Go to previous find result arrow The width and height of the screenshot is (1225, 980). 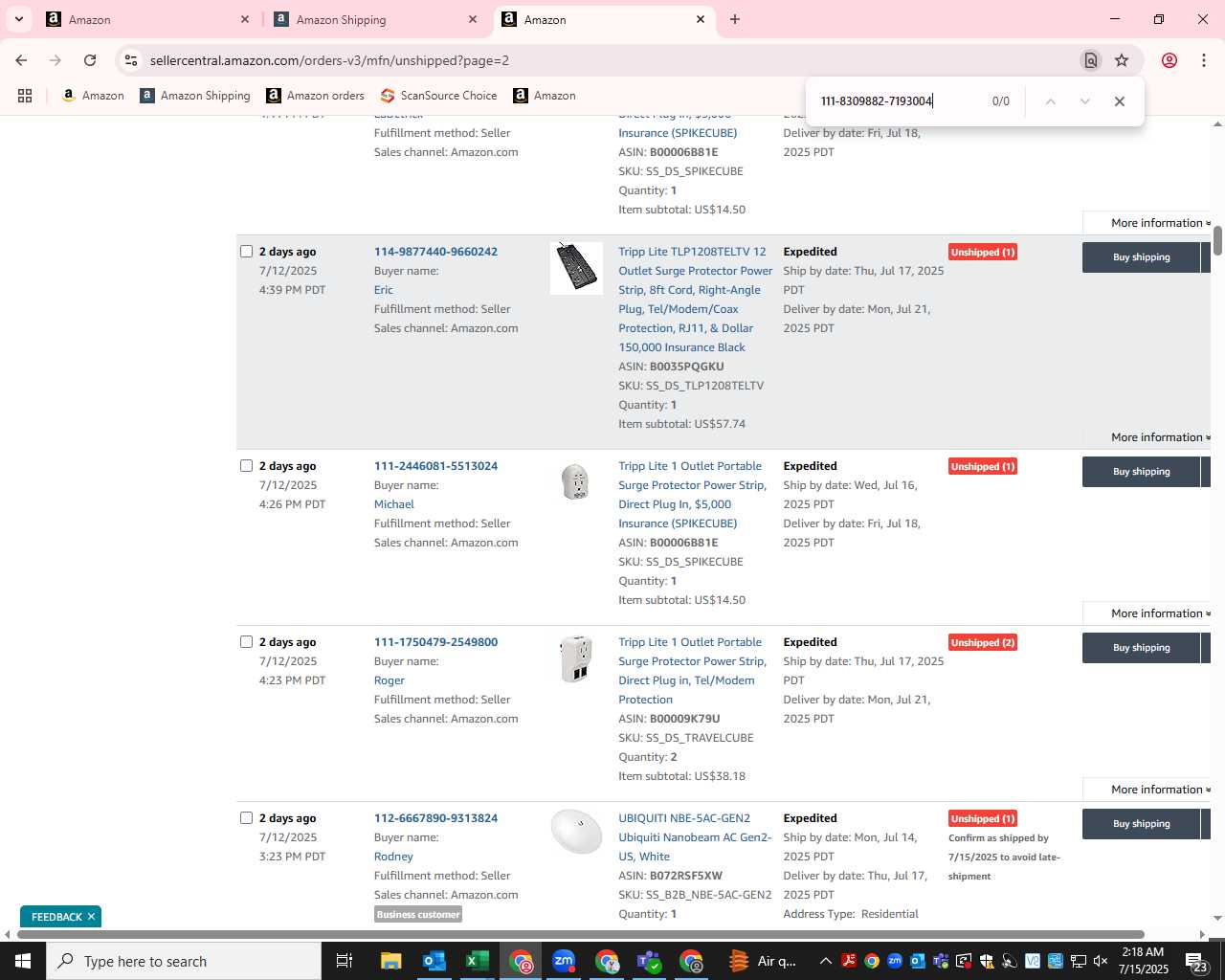pos(1050,101)
